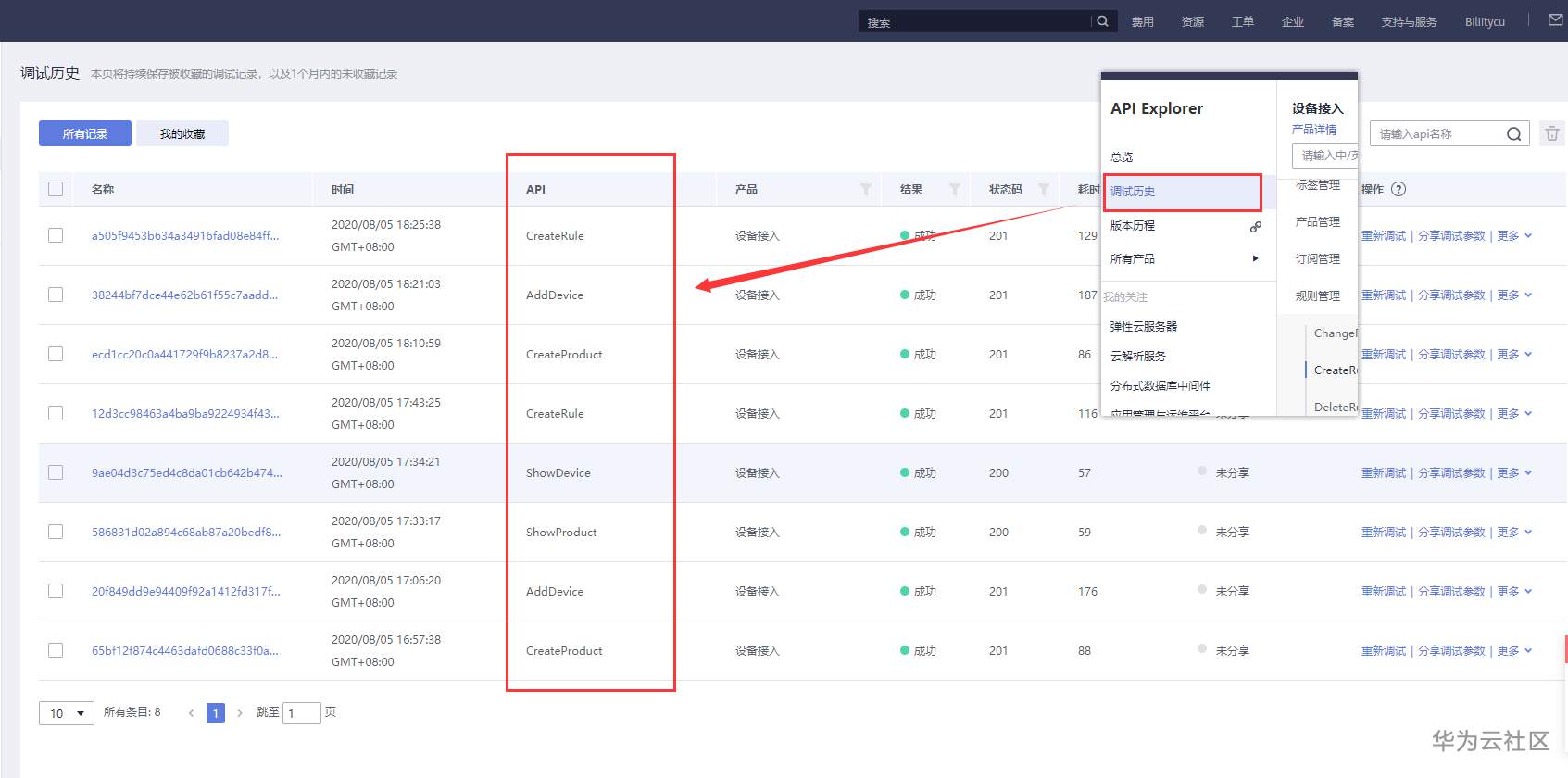Check the box for record 20f849dd9e94409f92a1412fd317f
1568x778 pixels.
pos(56,591)
